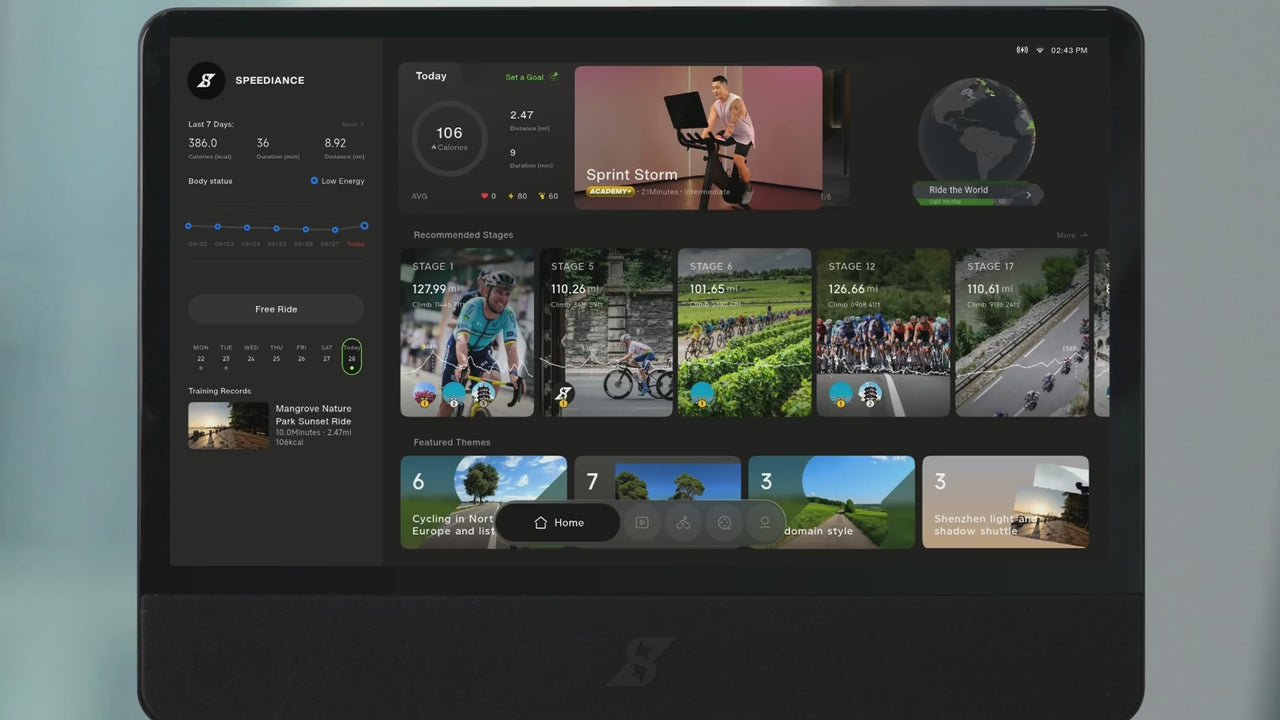Select Monday 22 in the week calendar
Image resolution: width=1280 pixels, height=720 pixels.
(201, 357)
